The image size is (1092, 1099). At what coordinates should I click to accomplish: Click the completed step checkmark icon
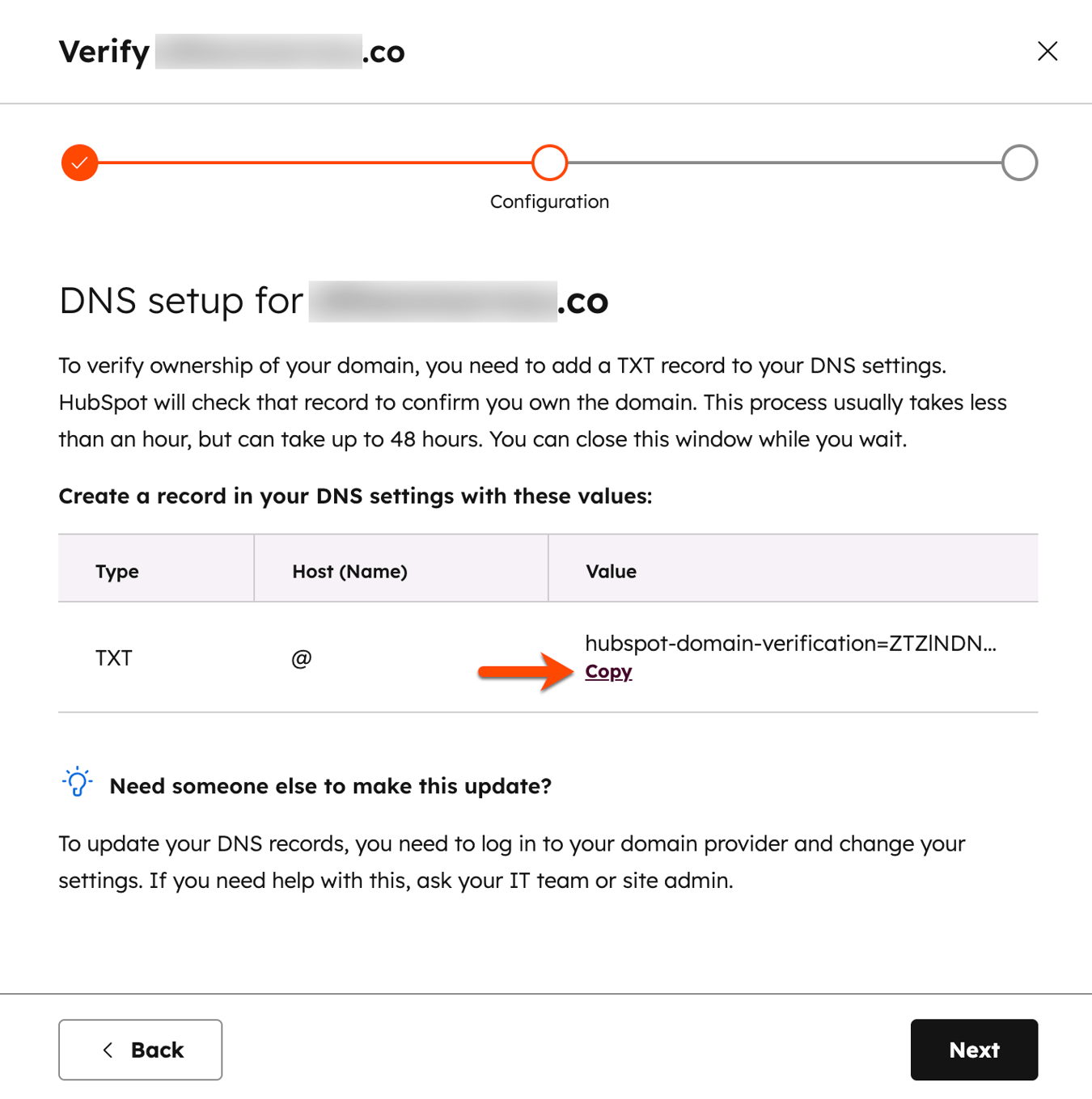(x=78, y=163)
